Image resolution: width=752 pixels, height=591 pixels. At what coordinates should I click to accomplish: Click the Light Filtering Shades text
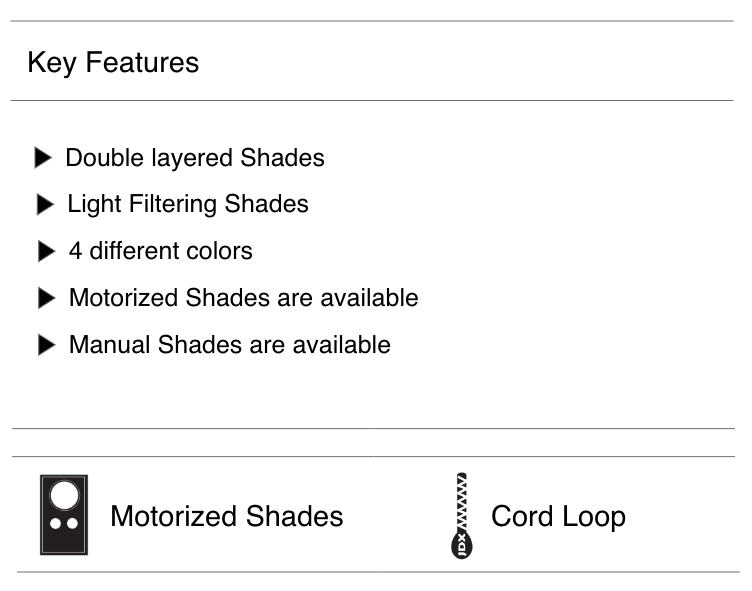(x=188, y=204)
